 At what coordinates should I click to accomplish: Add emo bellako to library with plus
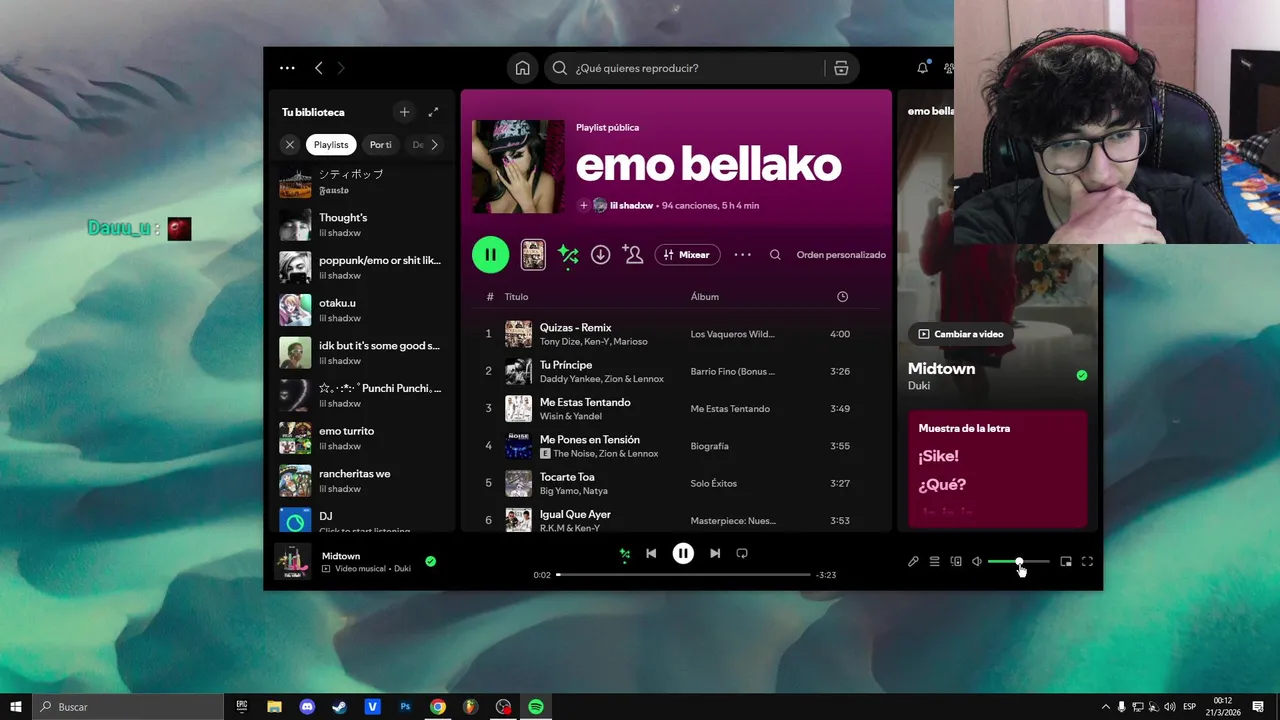(x=584, y=205)
